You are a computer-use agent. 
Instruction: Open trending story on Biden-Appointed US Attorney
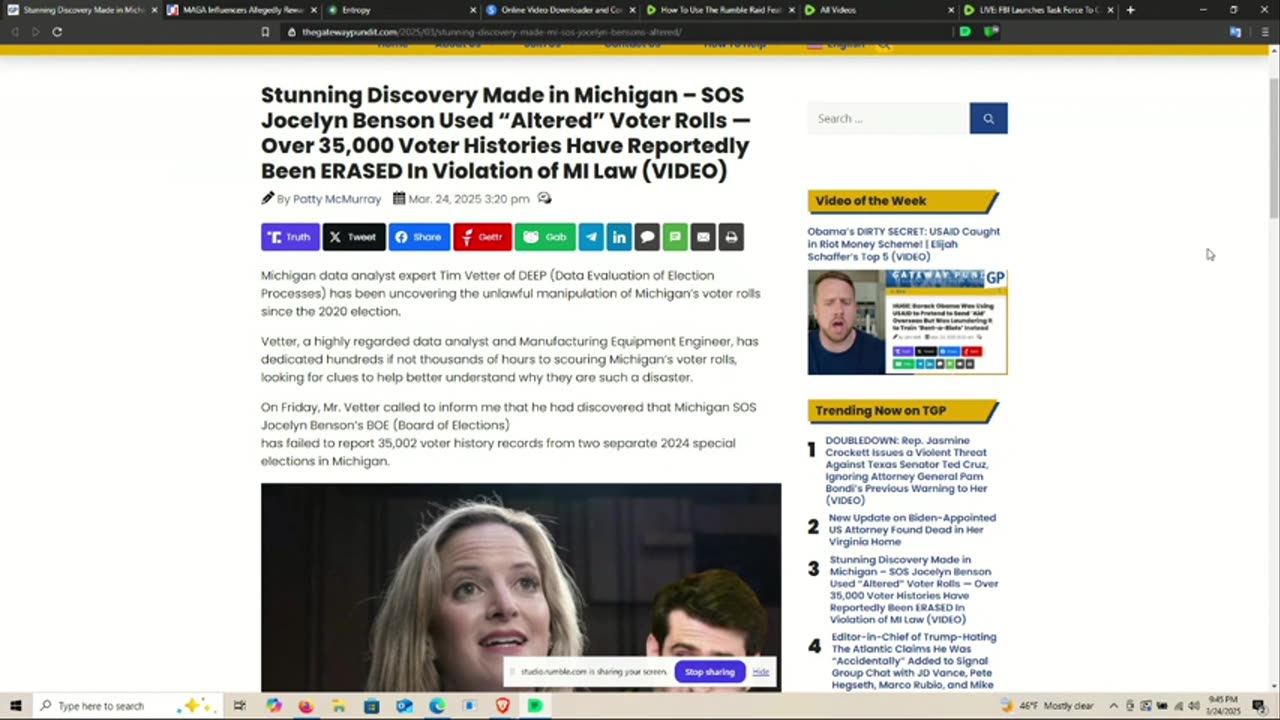click(912, 530)
